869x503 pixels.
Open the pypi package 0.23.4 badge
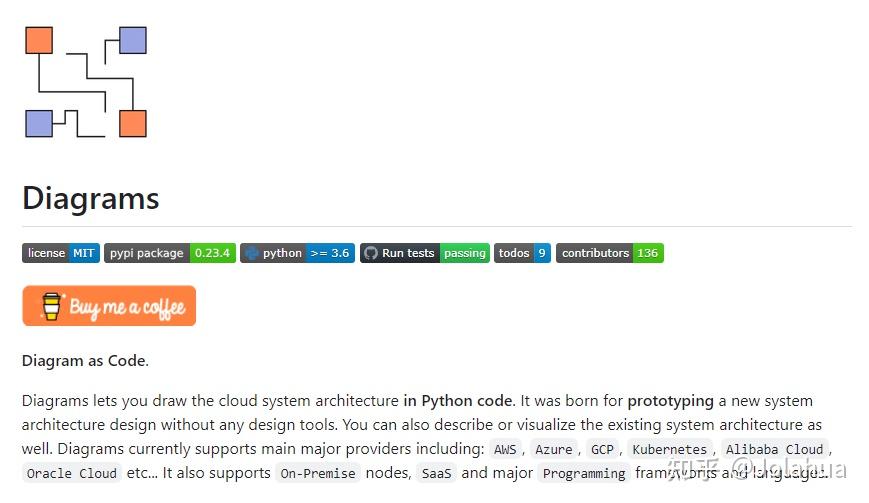tap(170, 253)
